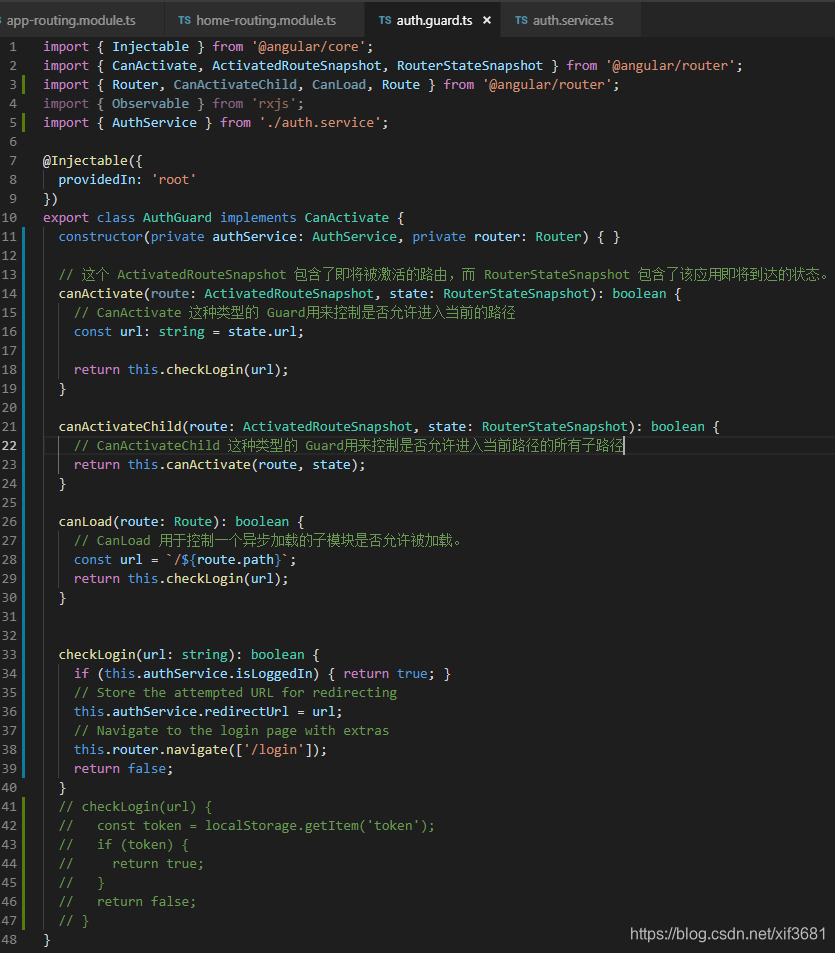The width and height of the screenshot is (835, 953).
Task: Click 'checkLogin' method definition on line 33
Action: [x=97, y=655]
